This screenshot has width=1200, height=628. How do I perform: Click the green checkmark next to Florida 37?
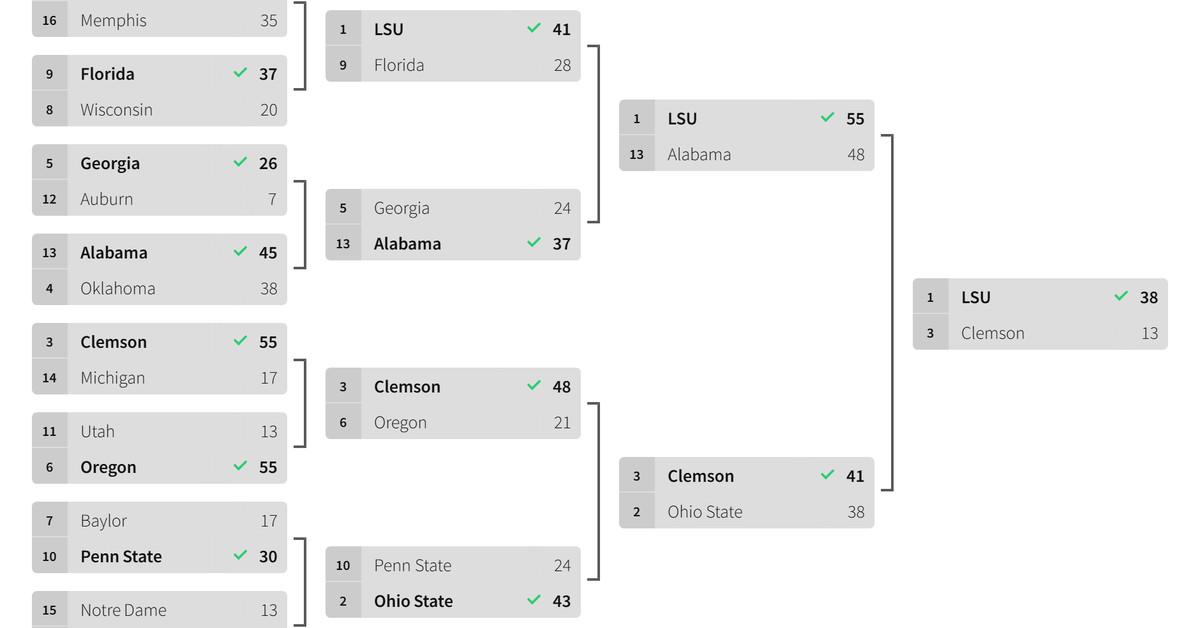[x=240, y=73]
